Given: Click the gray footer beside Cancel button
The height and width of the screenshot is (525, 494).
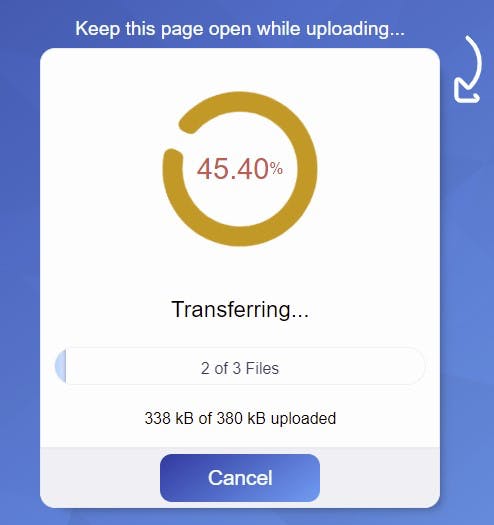Looking at the screenshot, I should click(100, 478).
